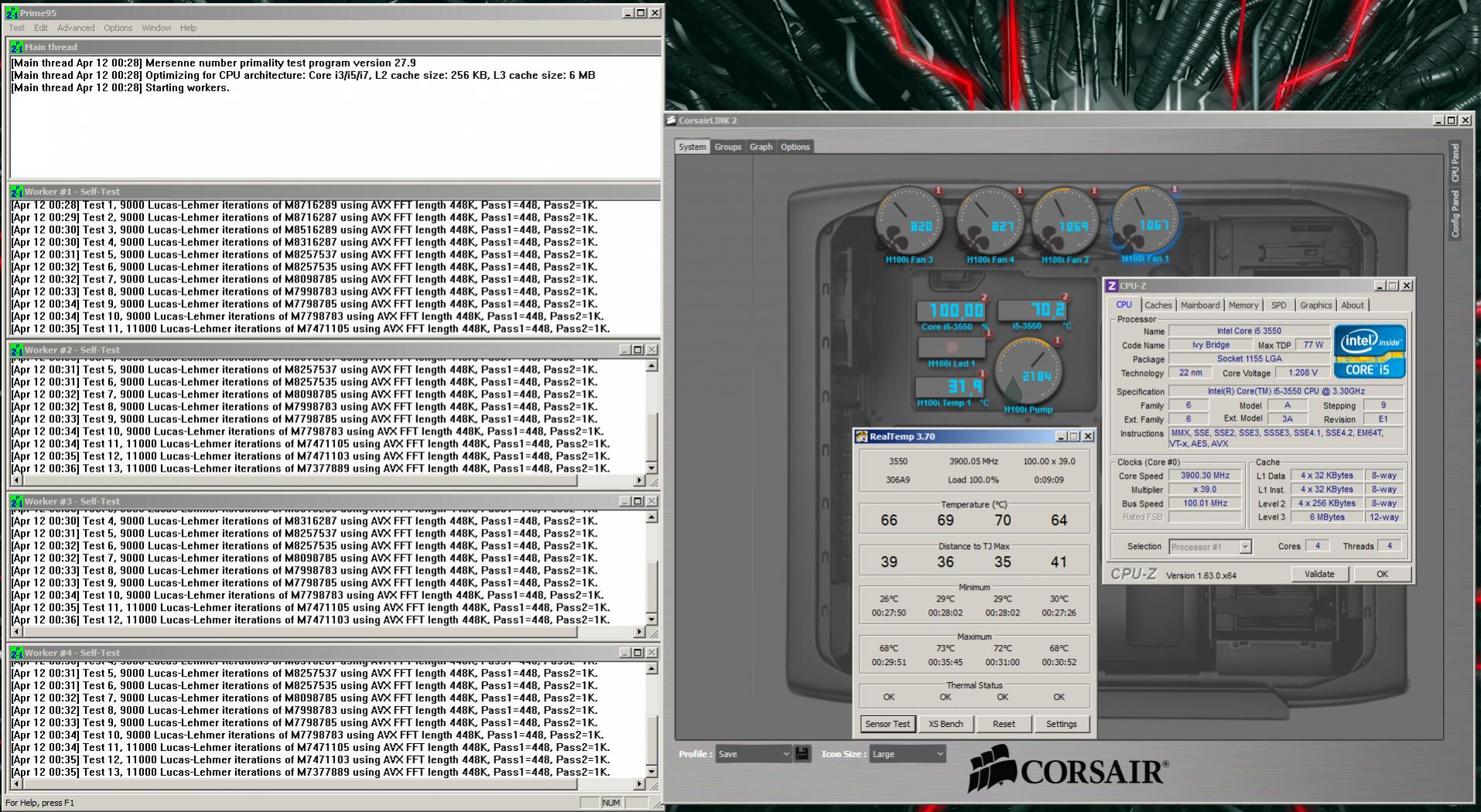Click the Worker #1 window icon

tap(17, 192)
